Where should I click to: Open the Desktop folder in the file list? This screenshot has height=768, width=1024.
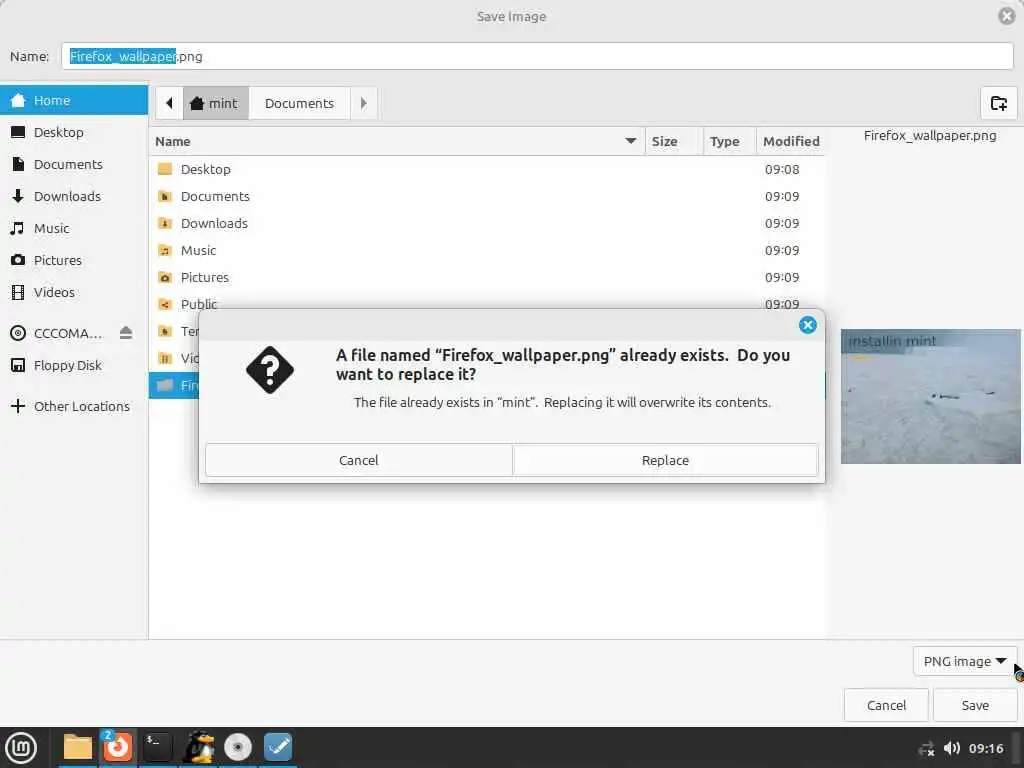pos(487,170)
